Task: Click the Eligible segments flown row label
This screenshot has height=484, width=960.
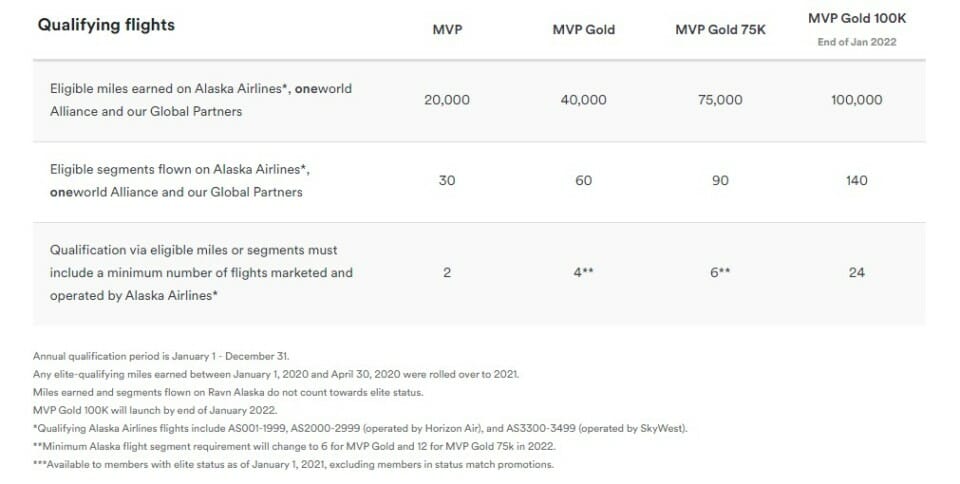Action: coord(179,181)
